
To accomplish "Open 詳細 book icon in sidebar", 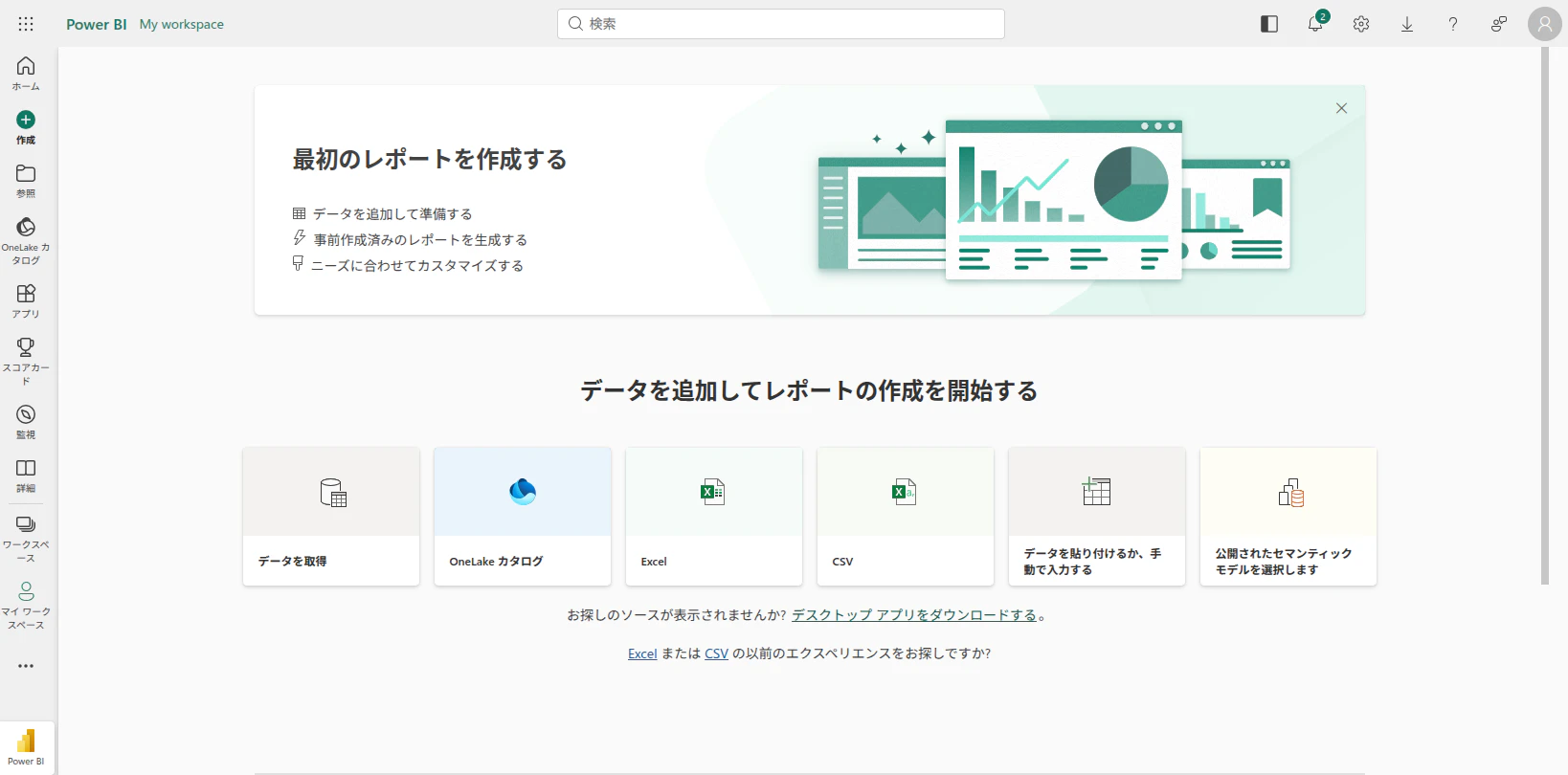I will point(26,468).
